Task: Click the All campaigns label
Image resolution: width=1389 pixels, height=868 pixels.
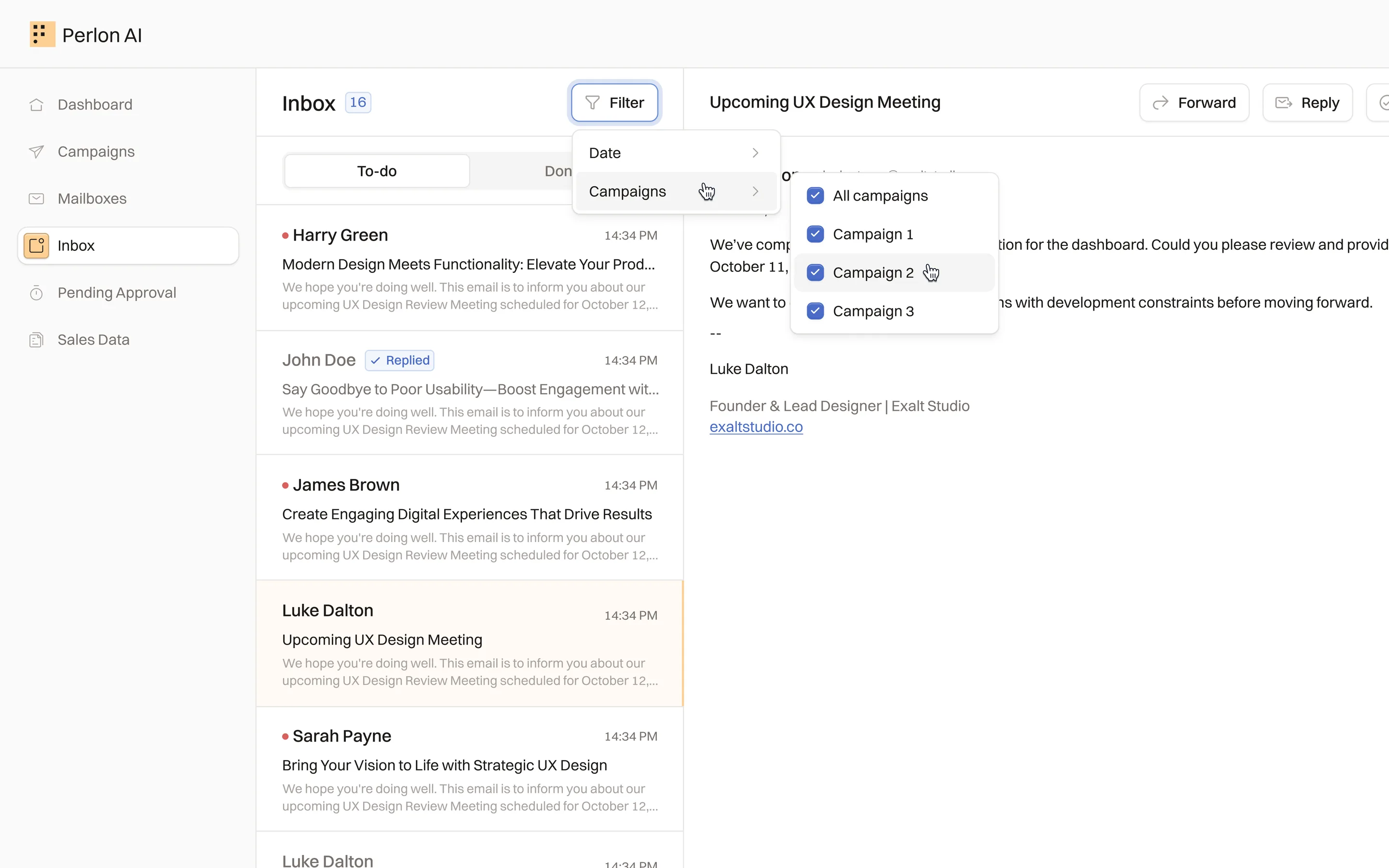Action: [880, 196]
